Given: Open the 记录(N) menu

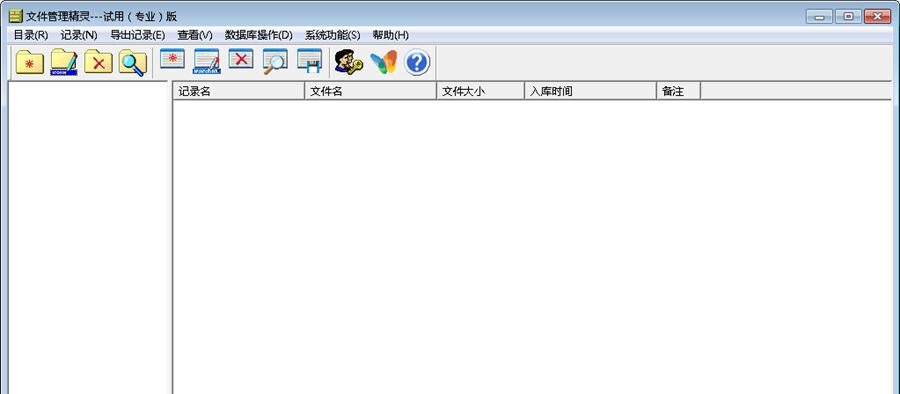Looking at the screenshot, I should (x=79, y=35).
